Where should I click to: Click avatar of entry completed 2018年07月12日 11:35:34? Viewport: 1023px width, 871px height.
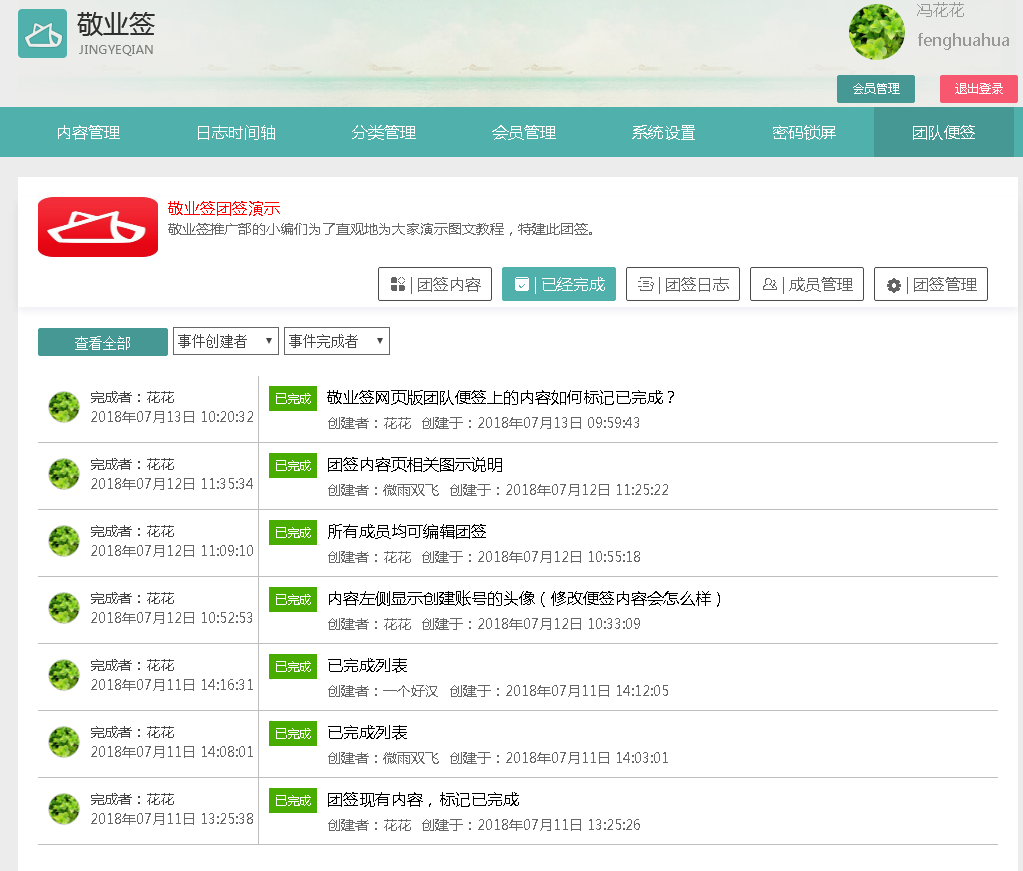click(x=64, y=474)
